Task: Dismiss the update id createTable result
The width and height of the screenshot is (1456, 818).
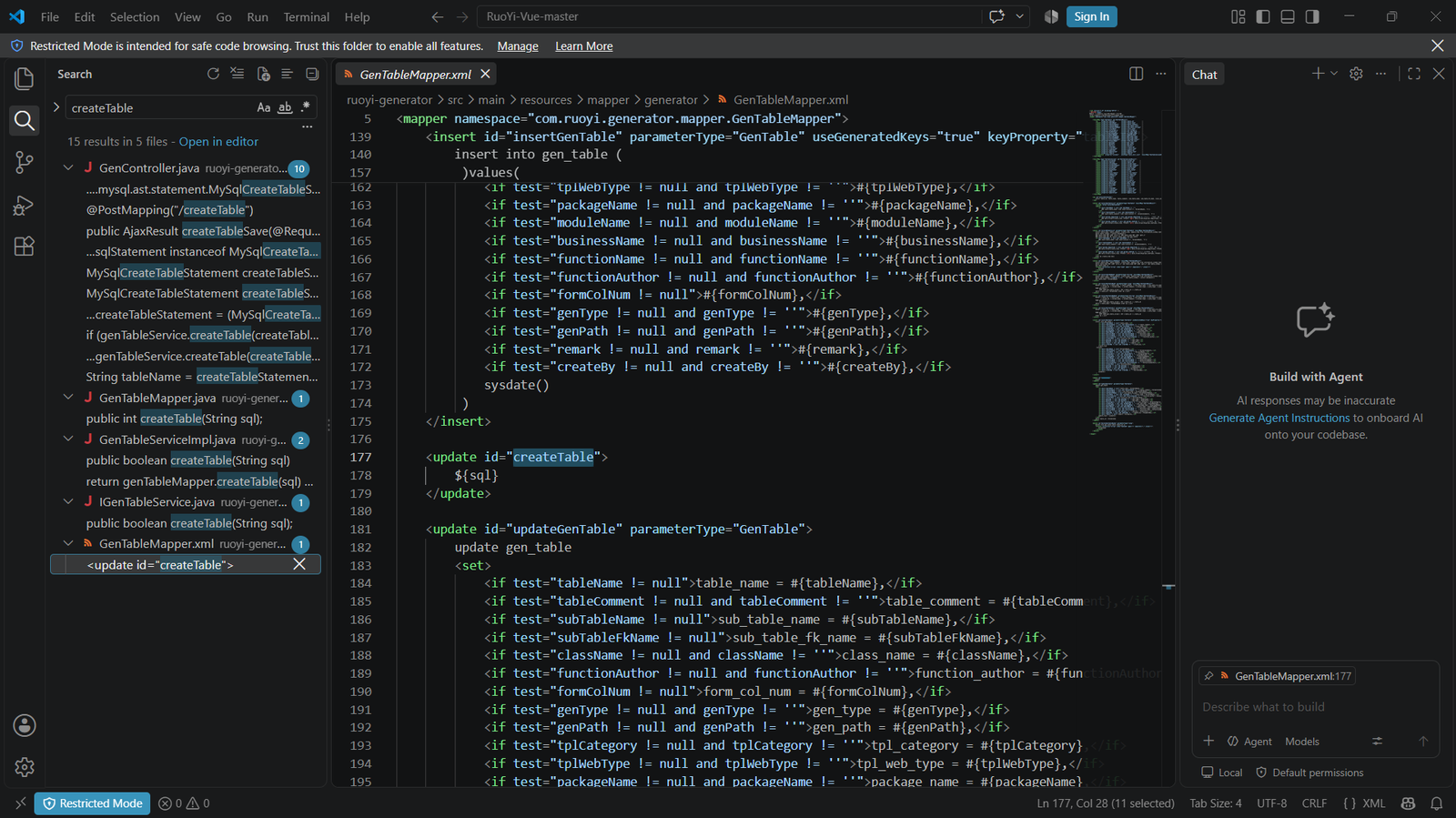Action: [x=299, y=564]
